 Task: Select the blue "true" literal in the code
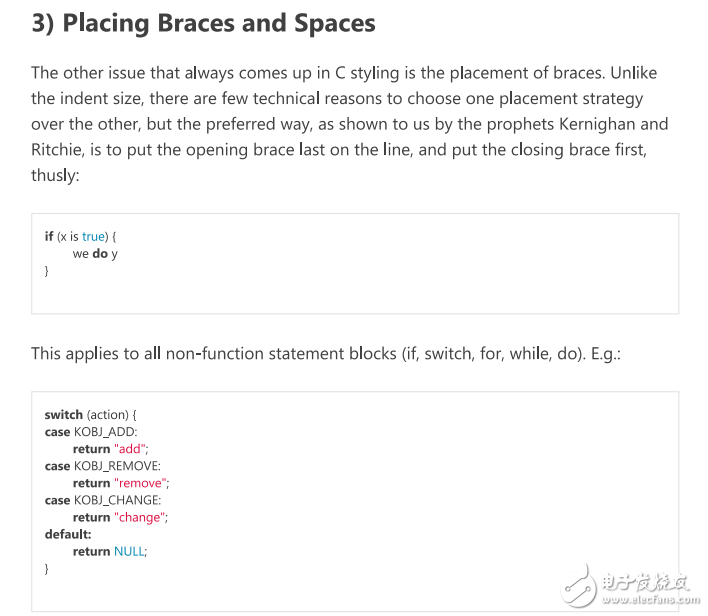[x=93, y=237]
